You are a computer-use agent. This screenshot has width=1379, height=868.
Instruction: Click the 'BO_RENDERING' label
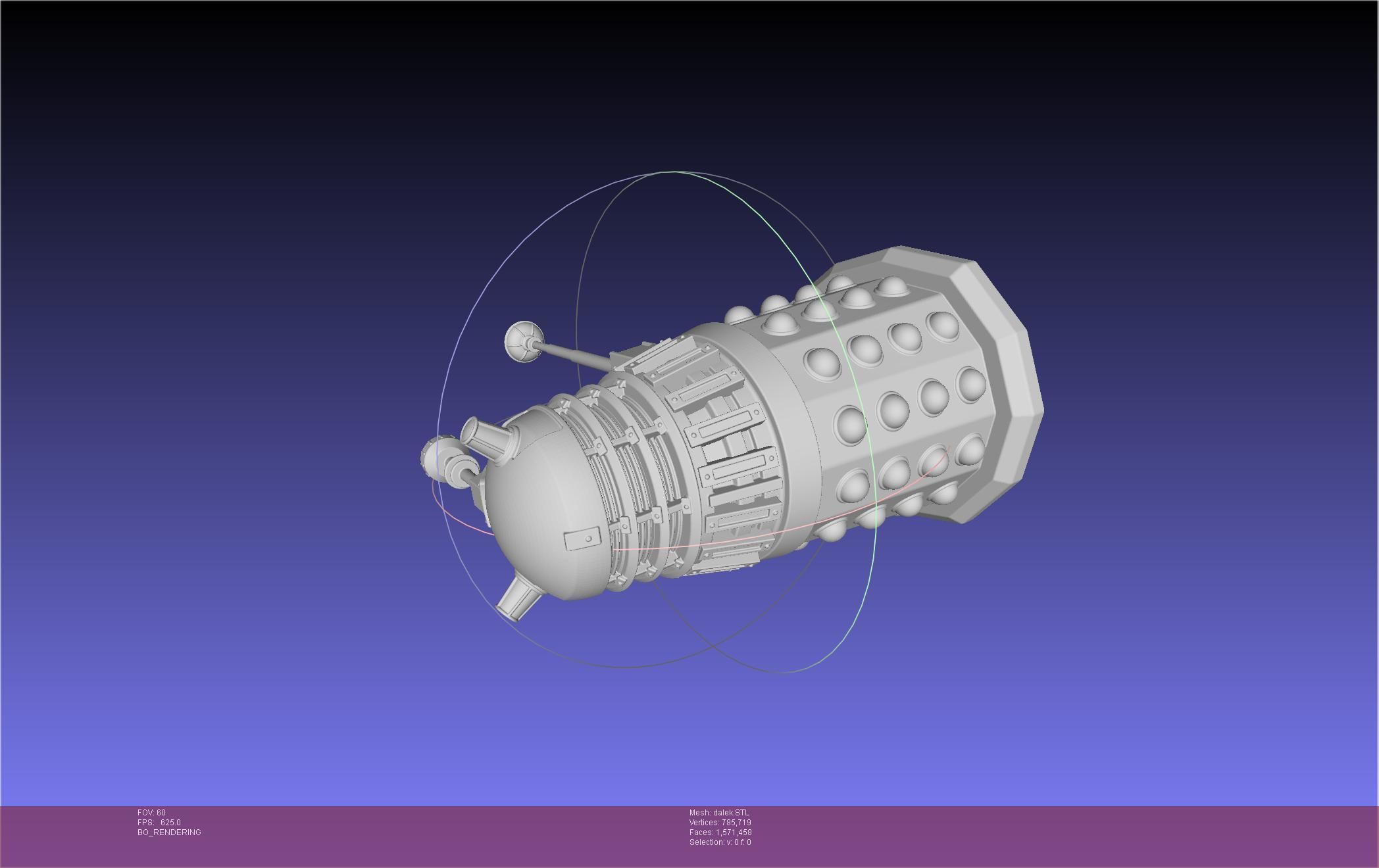[169, 832]
